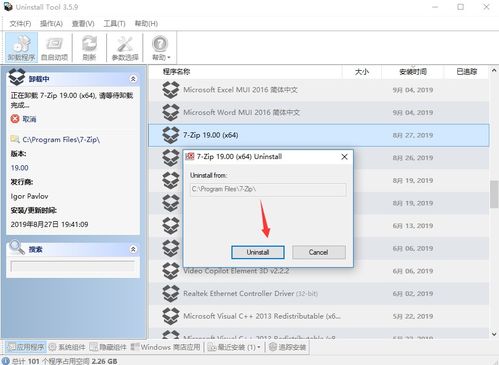Click the Cancel button in 7-Zip dialog
Screen dimensions: 499x365
[x=319, y=252]
